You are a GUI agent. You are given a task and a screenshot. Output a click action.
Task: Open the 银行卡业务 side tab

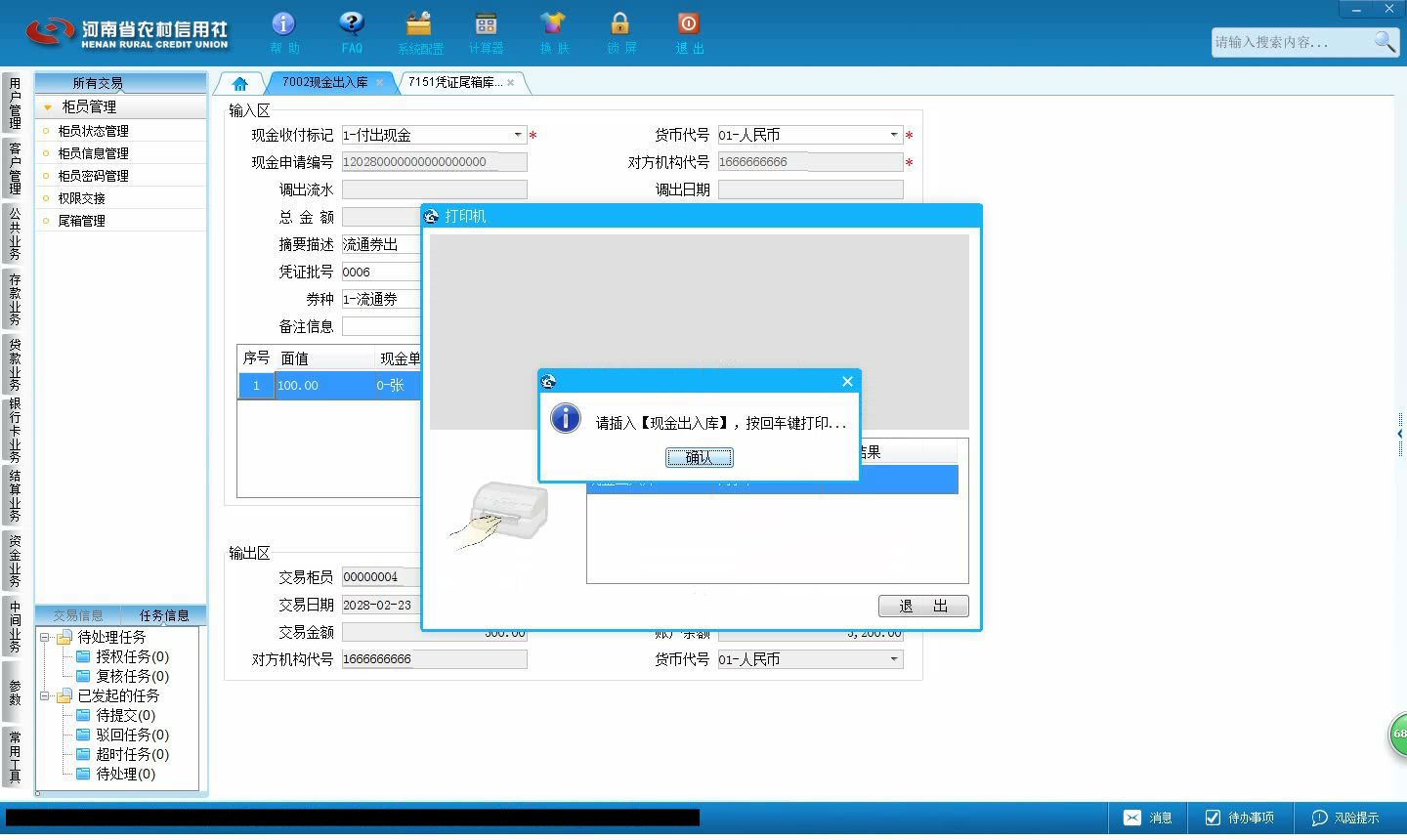point(14,430)
